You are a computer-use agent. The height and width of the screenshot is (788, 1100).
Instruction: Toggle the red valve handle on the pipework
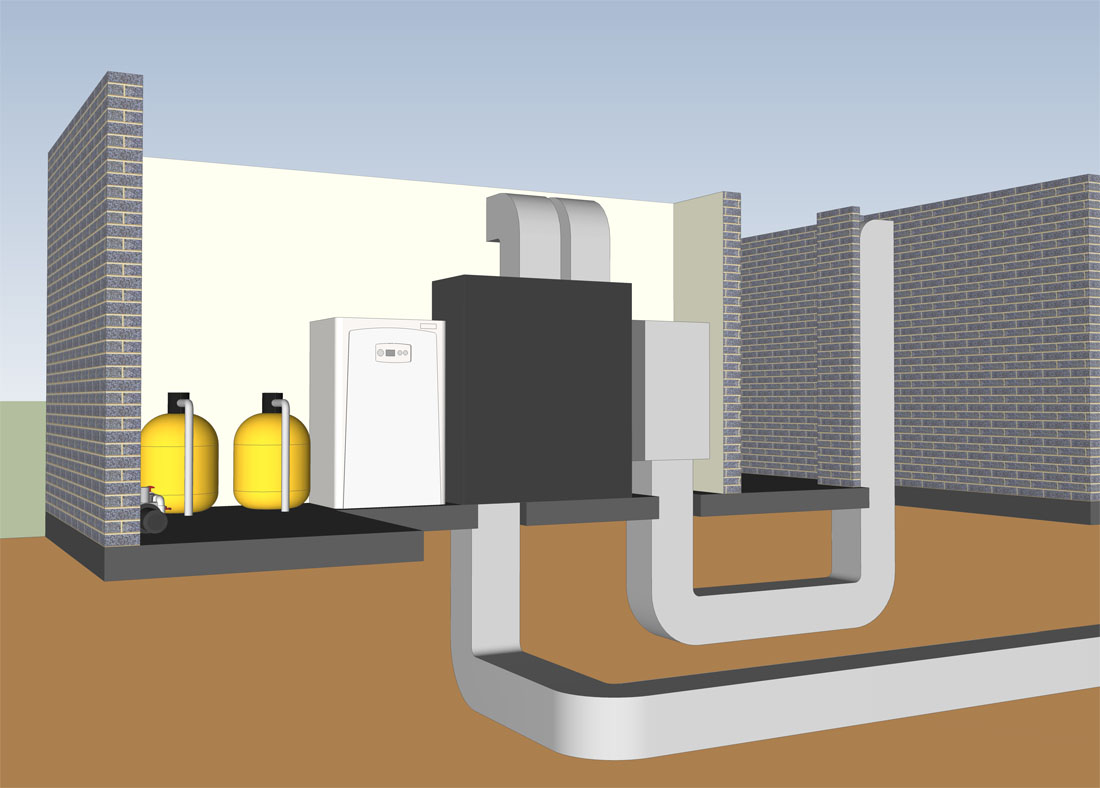[150, 489]
